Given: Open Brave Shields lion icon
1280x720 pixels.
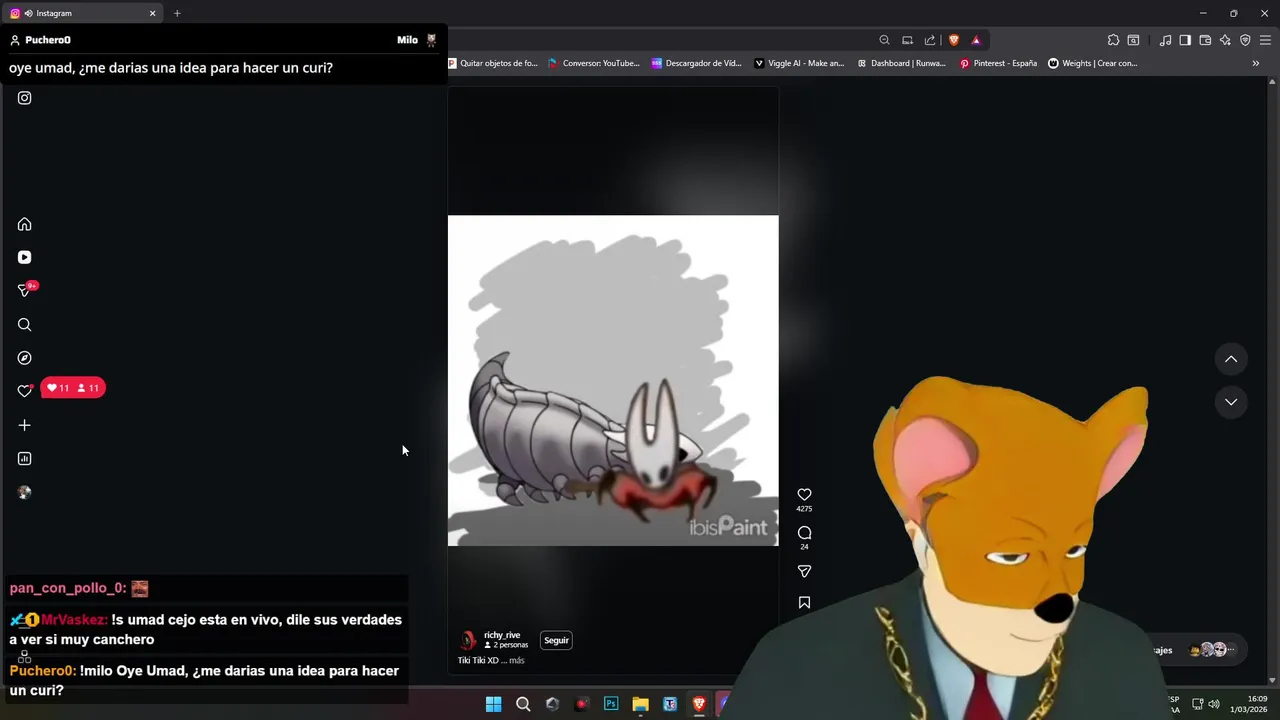Looking at the screenshot, I should pyautogui.click(x=954, y=40).
